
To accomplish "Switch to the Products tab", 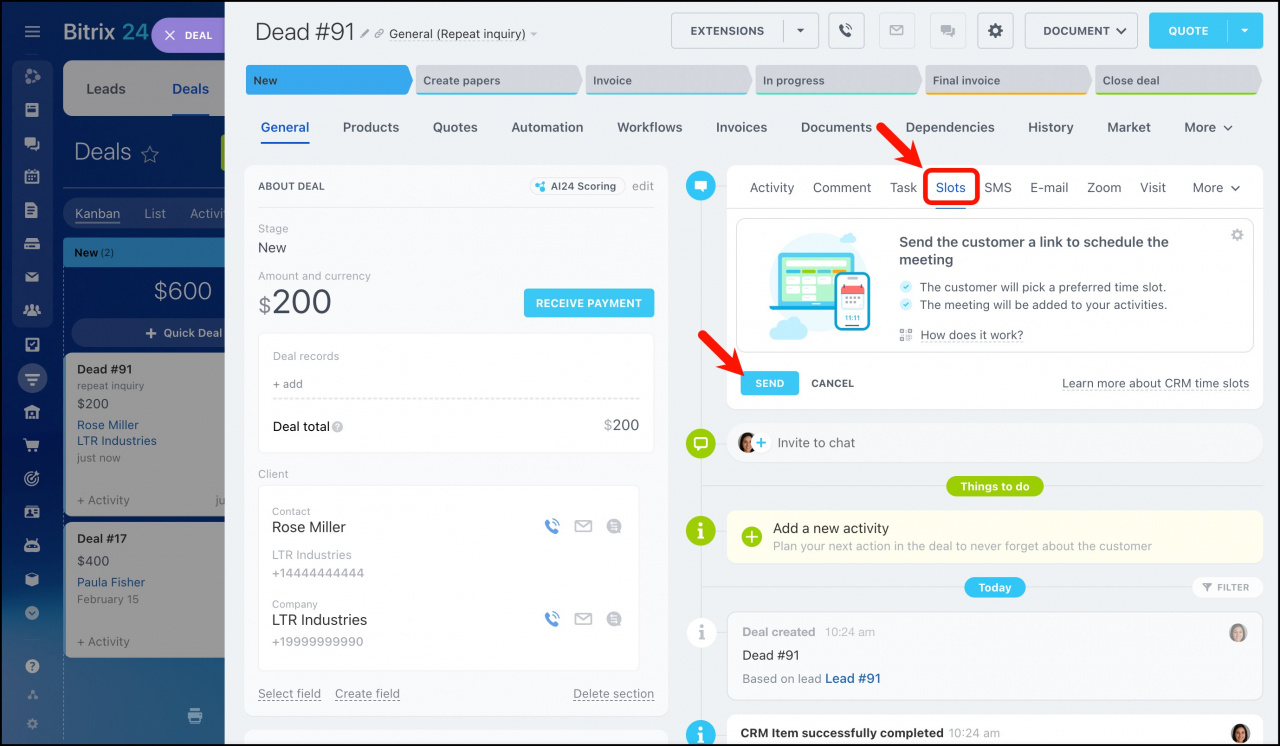I will pyautogui.click(x=371, y=127).
